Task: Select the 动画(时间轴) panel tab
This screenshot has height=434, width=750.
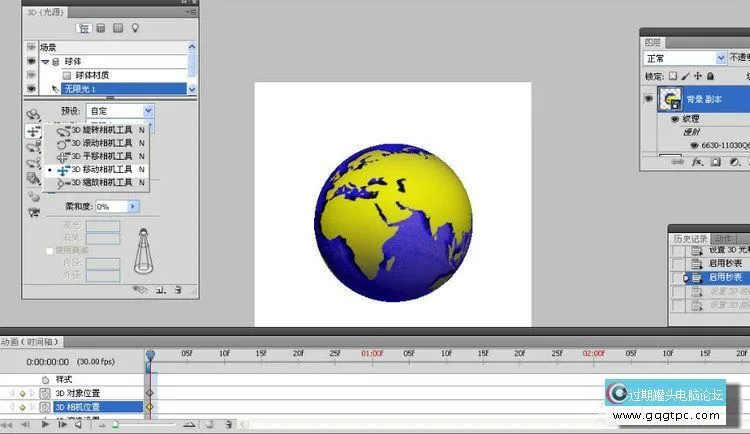Action: 31,342
